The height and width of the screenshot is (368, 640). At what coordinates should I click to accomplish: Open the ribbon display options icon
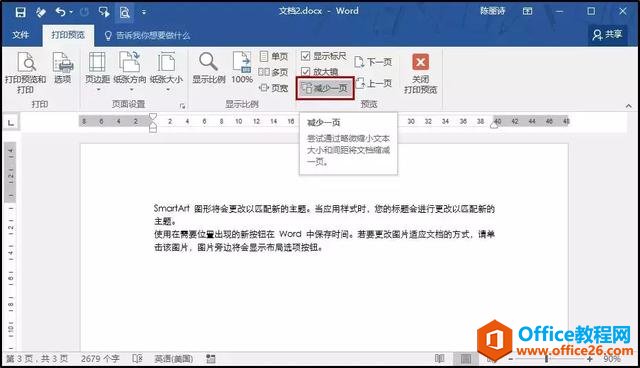pos(527,11)
